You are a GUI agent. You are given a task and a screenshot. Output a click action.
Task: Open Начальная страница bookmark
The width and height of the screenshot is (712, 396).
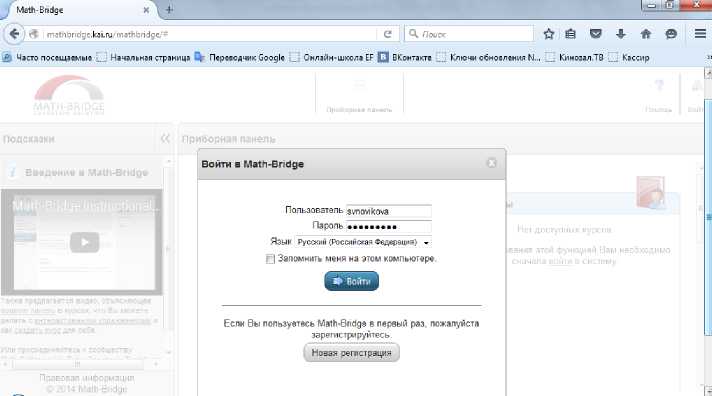pyautogui.click(x=144, y=58)
